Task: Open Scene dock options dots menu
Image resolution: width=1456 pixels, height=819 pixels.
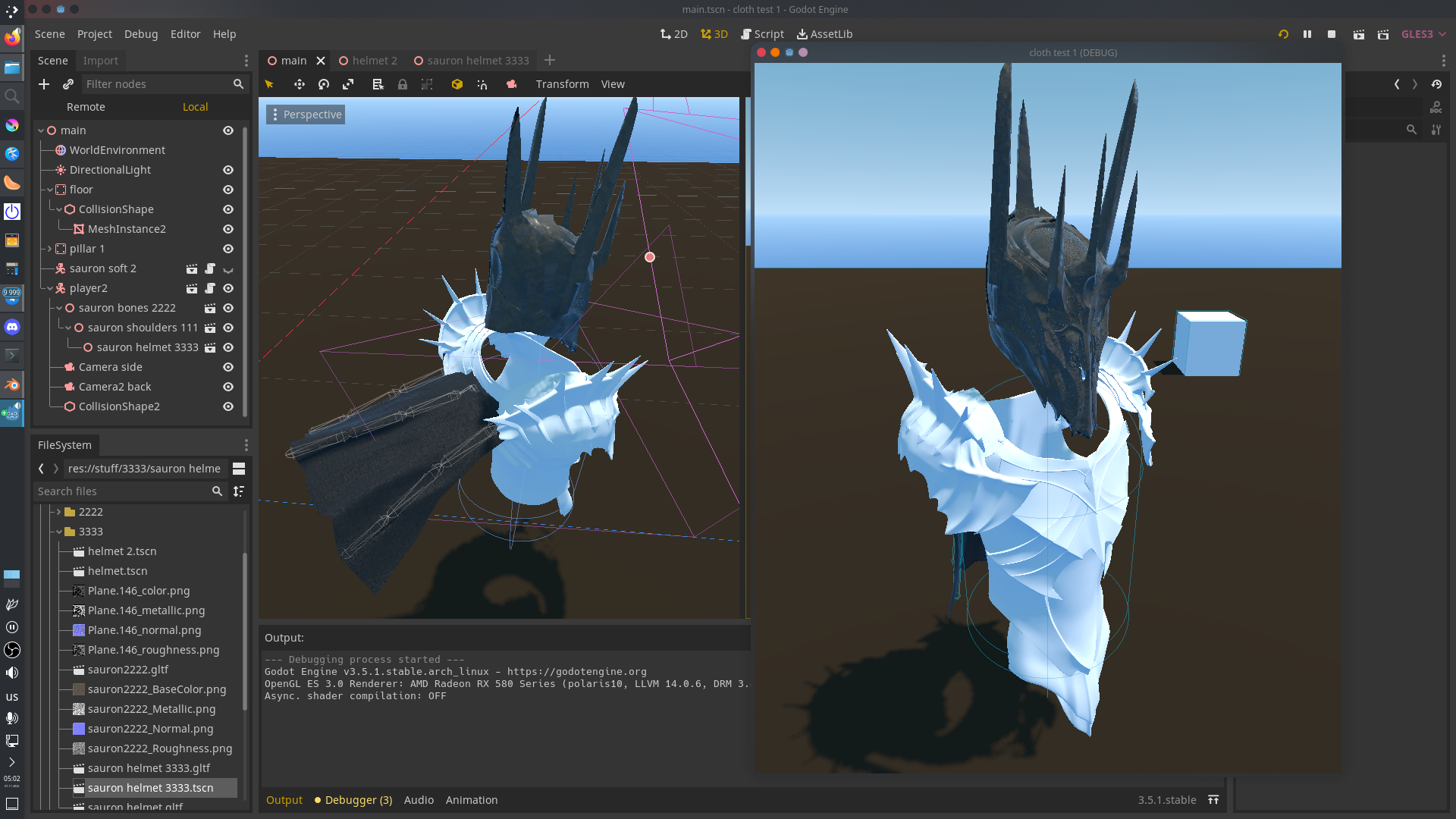Action: [246, 61]
